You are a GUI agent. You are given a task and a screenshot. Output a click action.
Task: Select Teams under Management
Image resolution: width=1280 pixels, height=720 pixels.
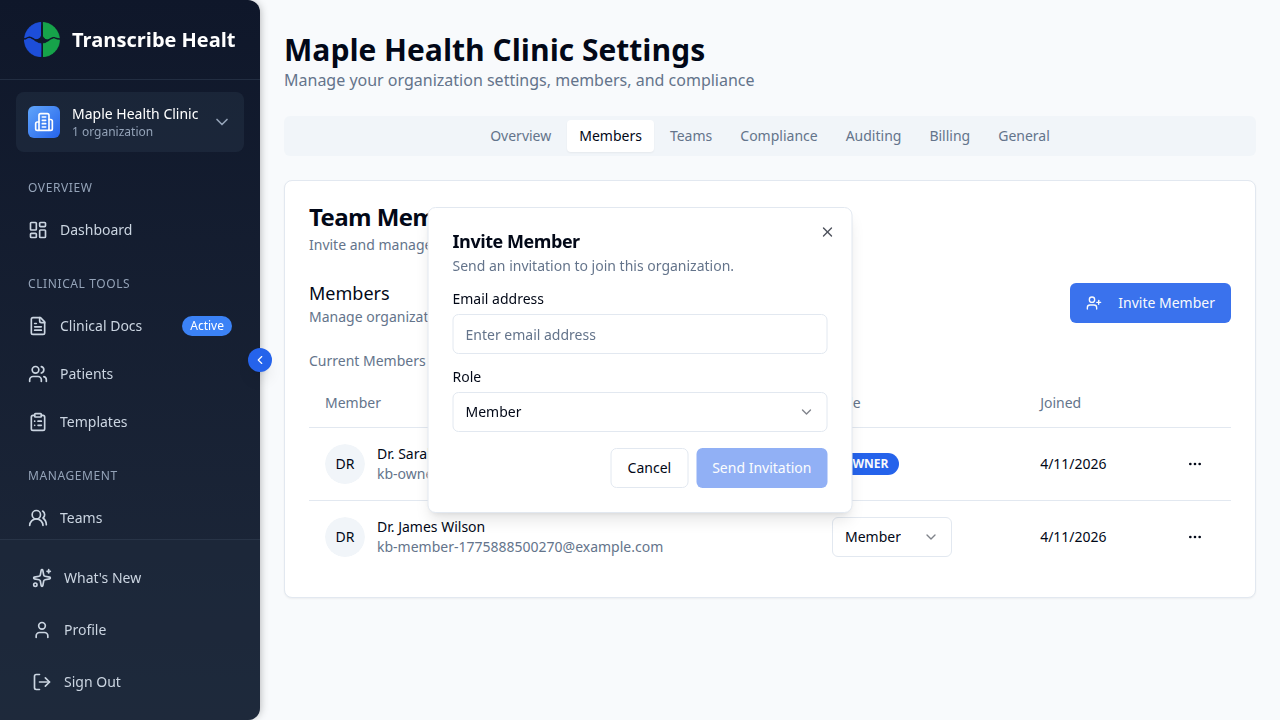[x=82, y=517]
